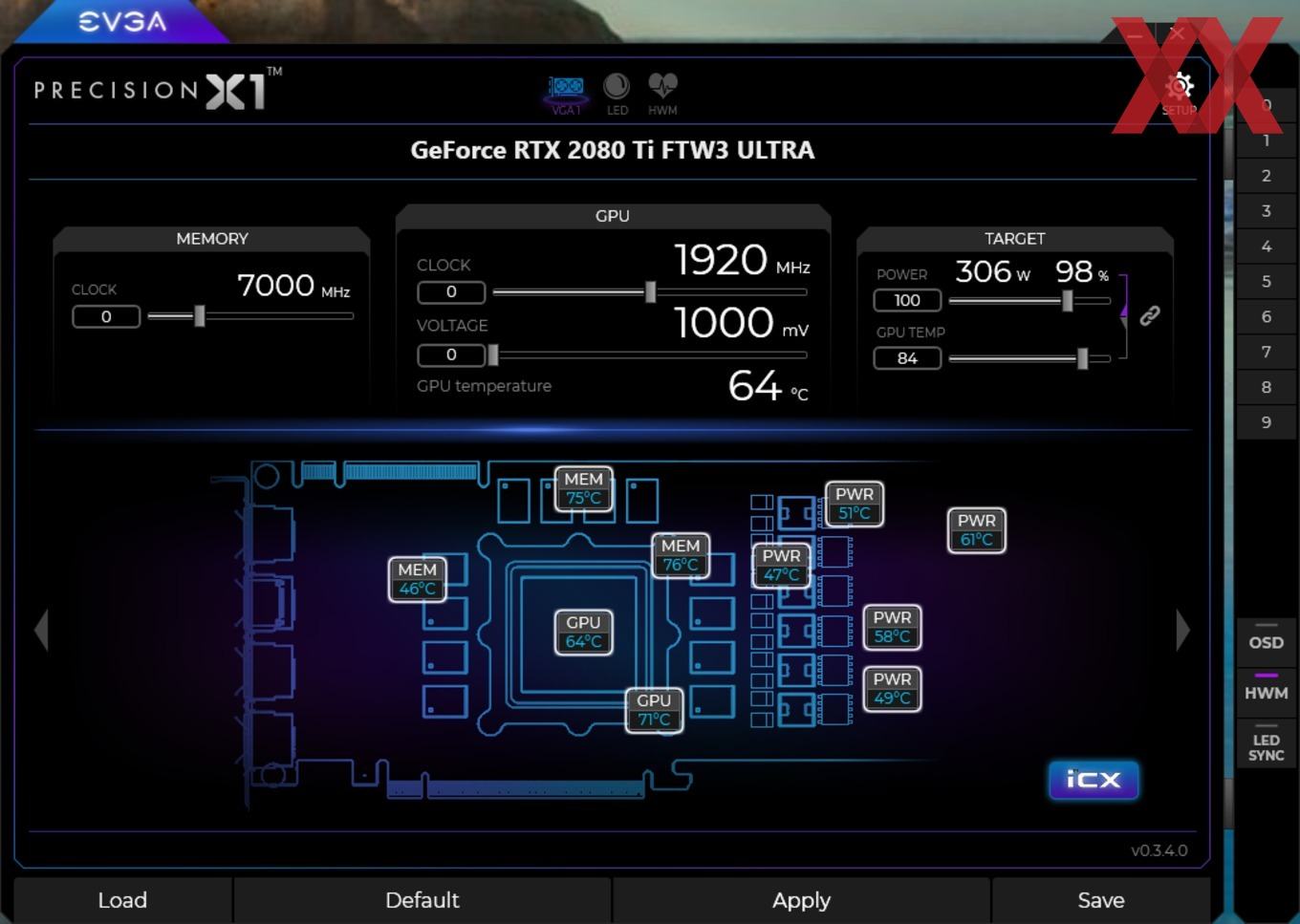Click the 98 % power reading
Image resolution: width=1300 pixels, height=924 pixels.
pos(1082,272)
